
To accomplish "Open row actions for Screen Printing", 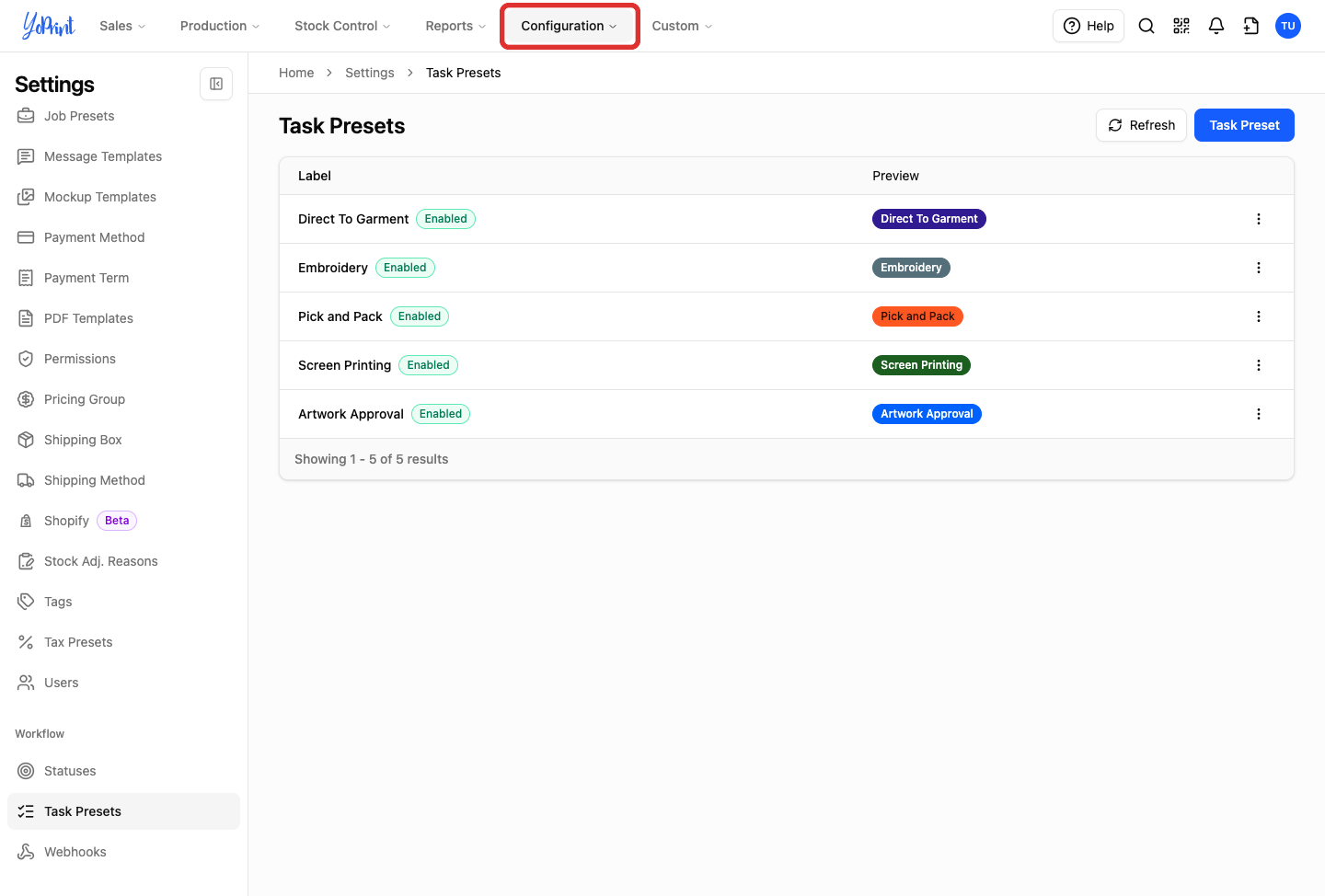I will (x=1259, y=365).
